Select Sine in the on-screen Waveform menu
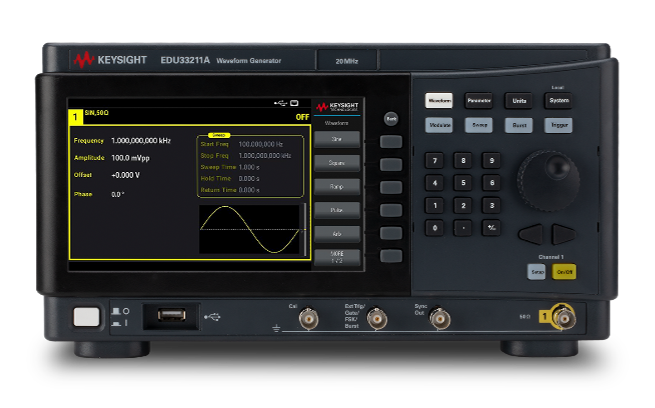The width and height of the screenshot is (655, 408). point(337,139)
